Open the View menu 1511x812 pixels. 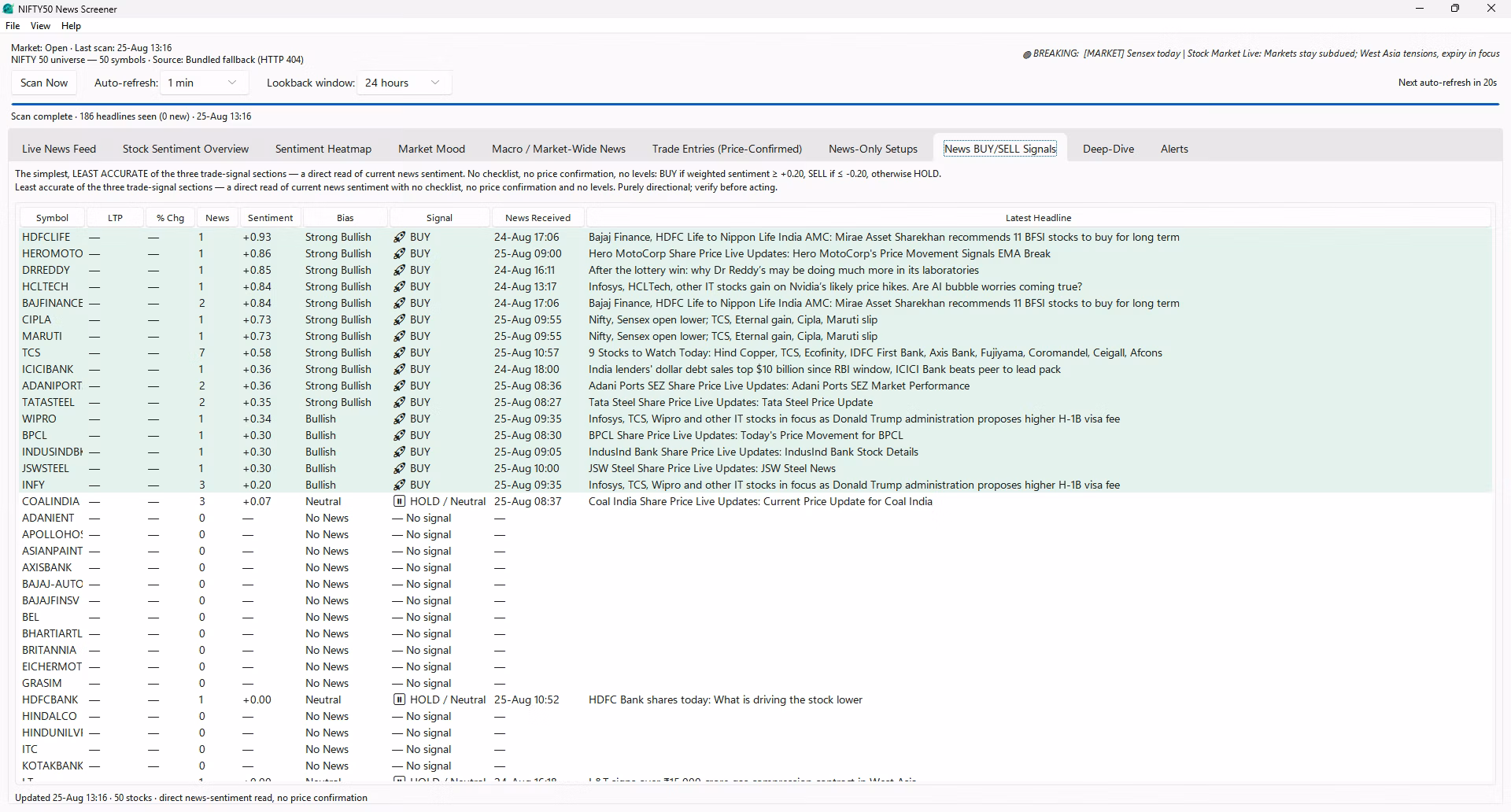point(40,26)
